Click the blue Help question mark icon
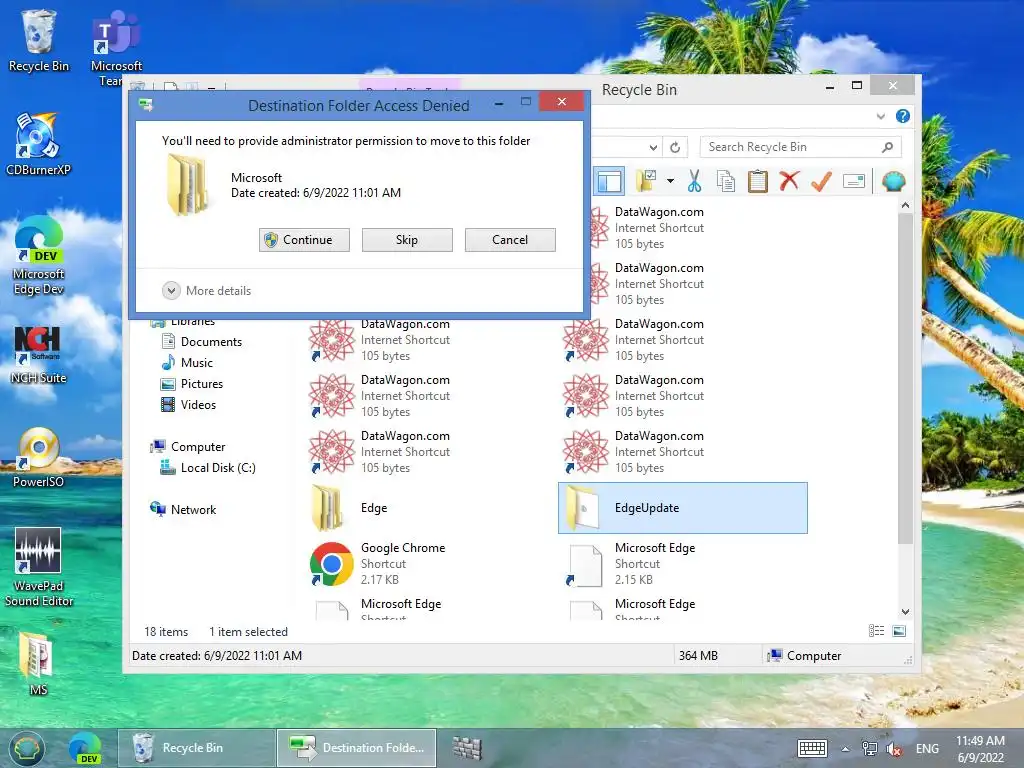The width and height of the screenshot is (1024, 768). tap(903, 116)
